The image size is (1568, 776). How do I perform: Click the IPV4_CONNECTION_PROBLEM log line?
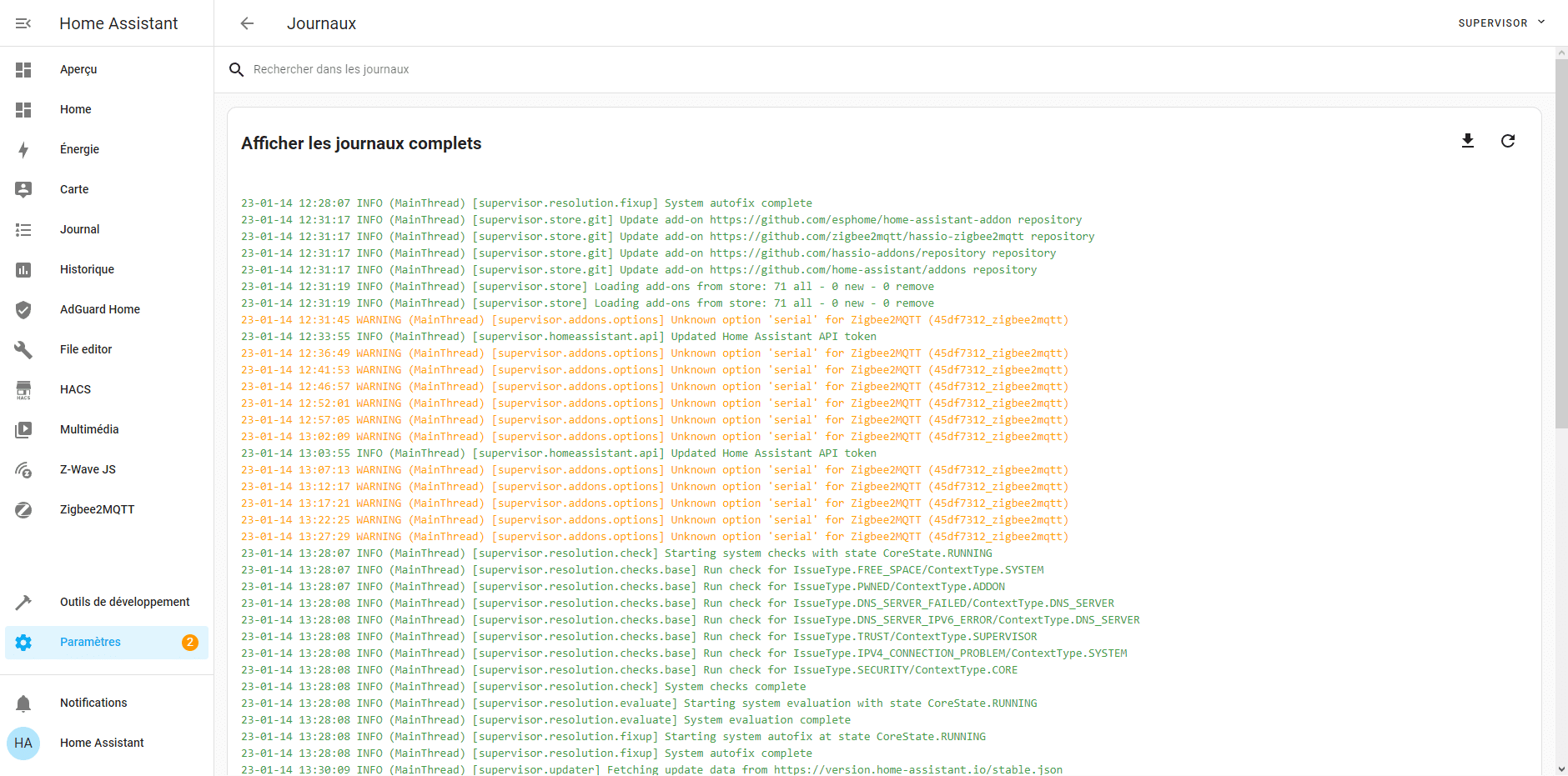pyautogui.click(x=684, y=653)
